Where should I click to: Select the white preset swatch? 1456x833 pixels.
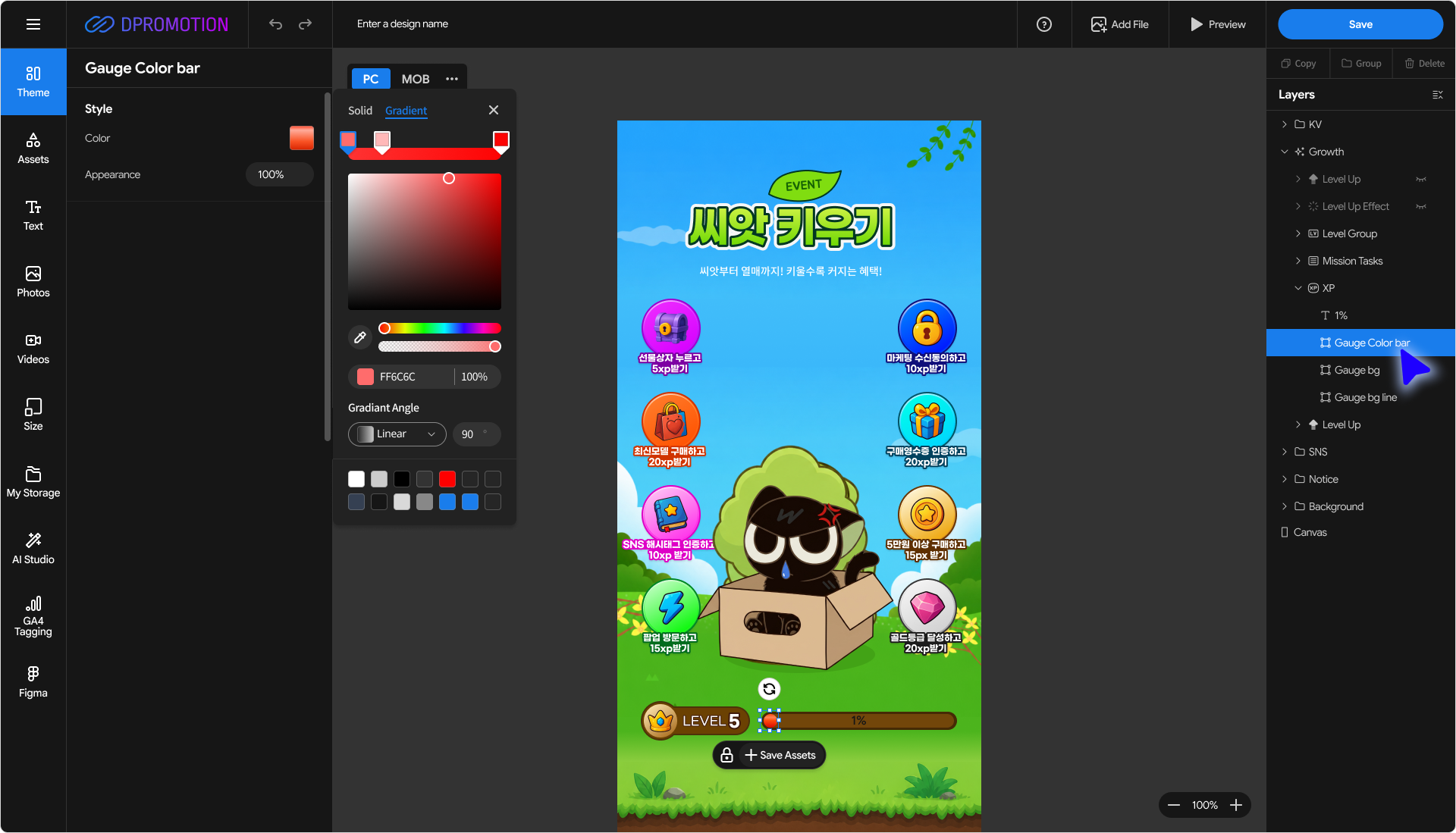(x=356, y=479)
